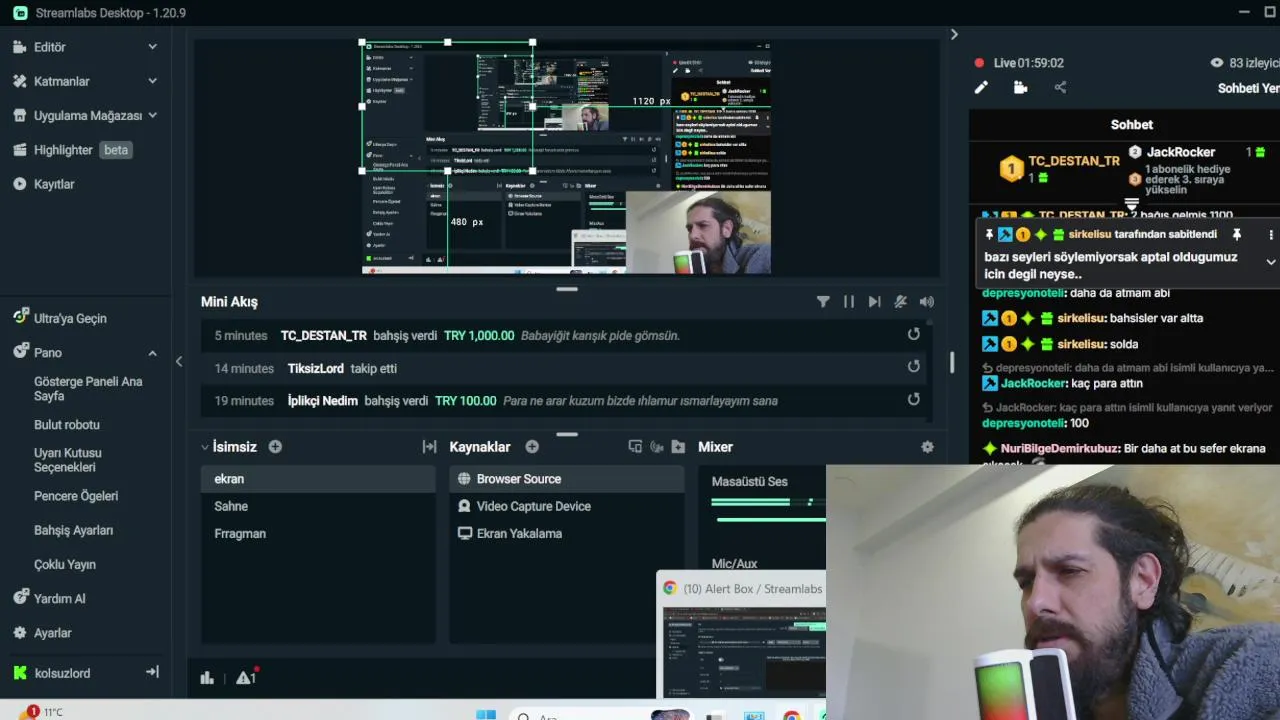Open the camera clip icon
The width and height of the screenshot is (1280, 720).
click(1020, 88)
